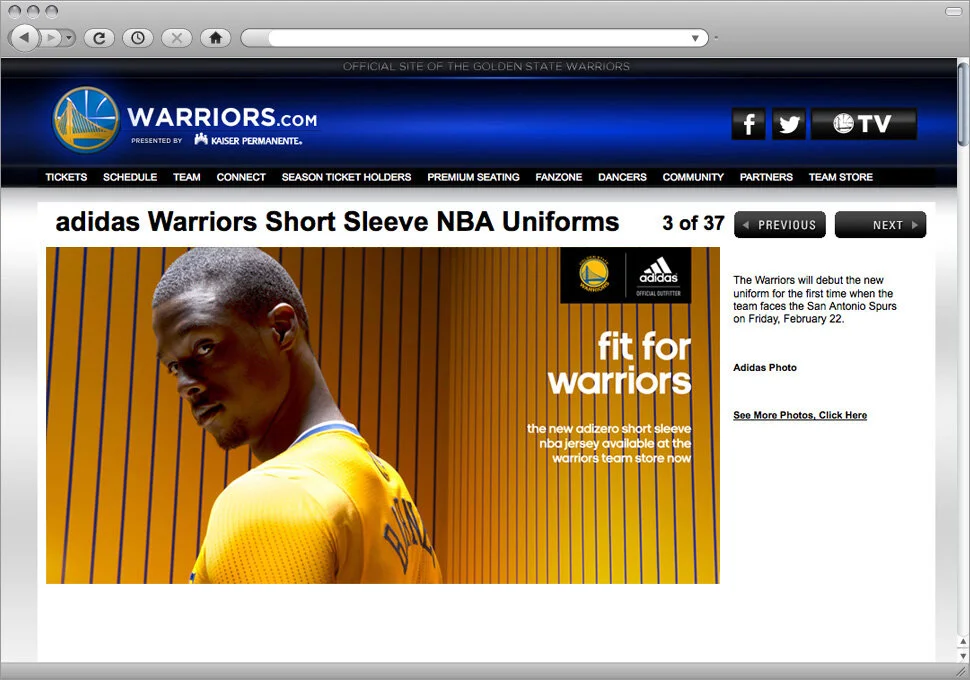Open the Premium Seating menu
The width and height of the screenshot is (970, 680).
coord(473,177)
